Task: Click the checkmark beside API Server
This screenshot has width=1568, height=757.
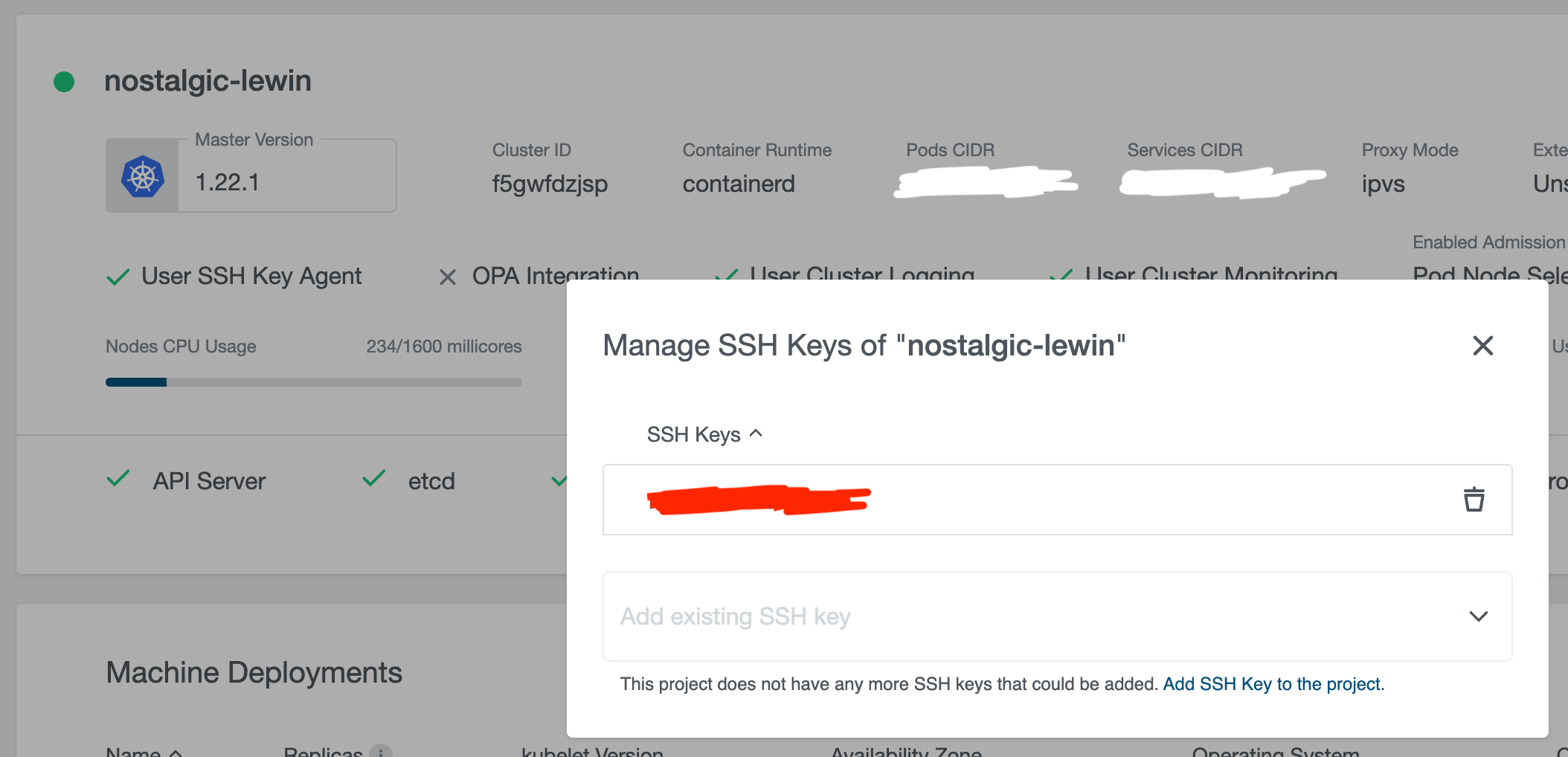Action: (117, 480)
